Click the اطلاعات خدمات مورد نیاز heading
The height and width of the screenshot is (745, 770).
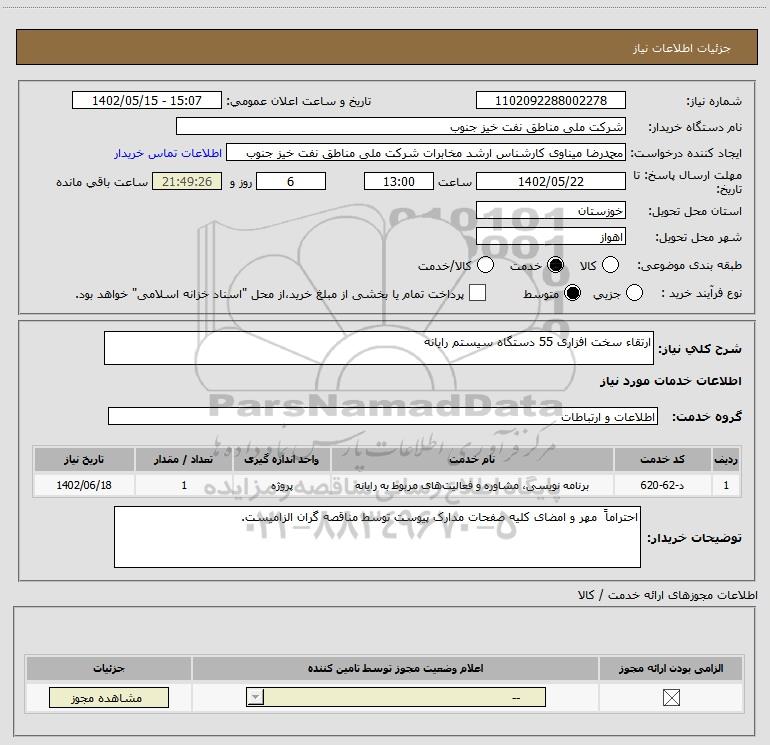670,381
